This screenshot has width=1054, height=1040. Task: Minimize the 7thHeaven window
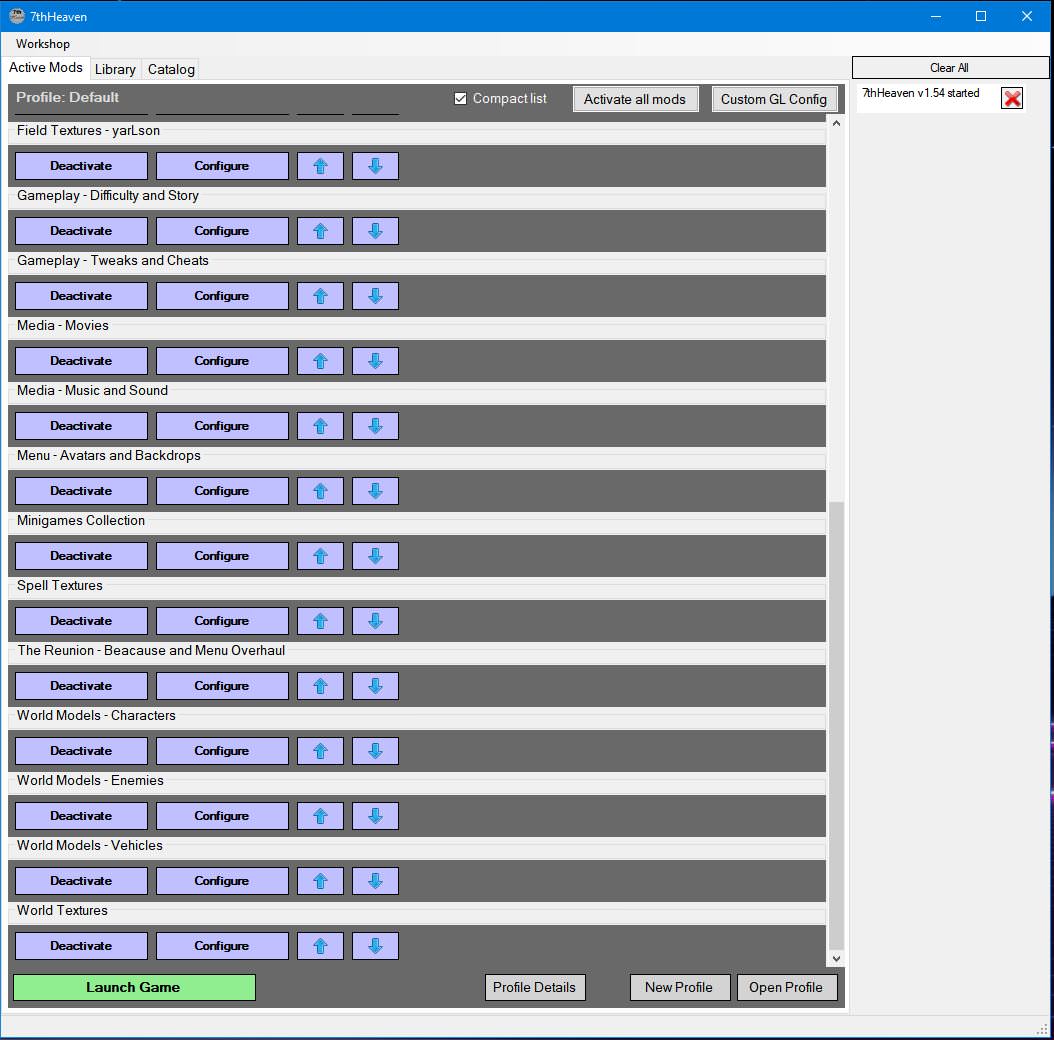pyautogui.click(x=936, y=16)
